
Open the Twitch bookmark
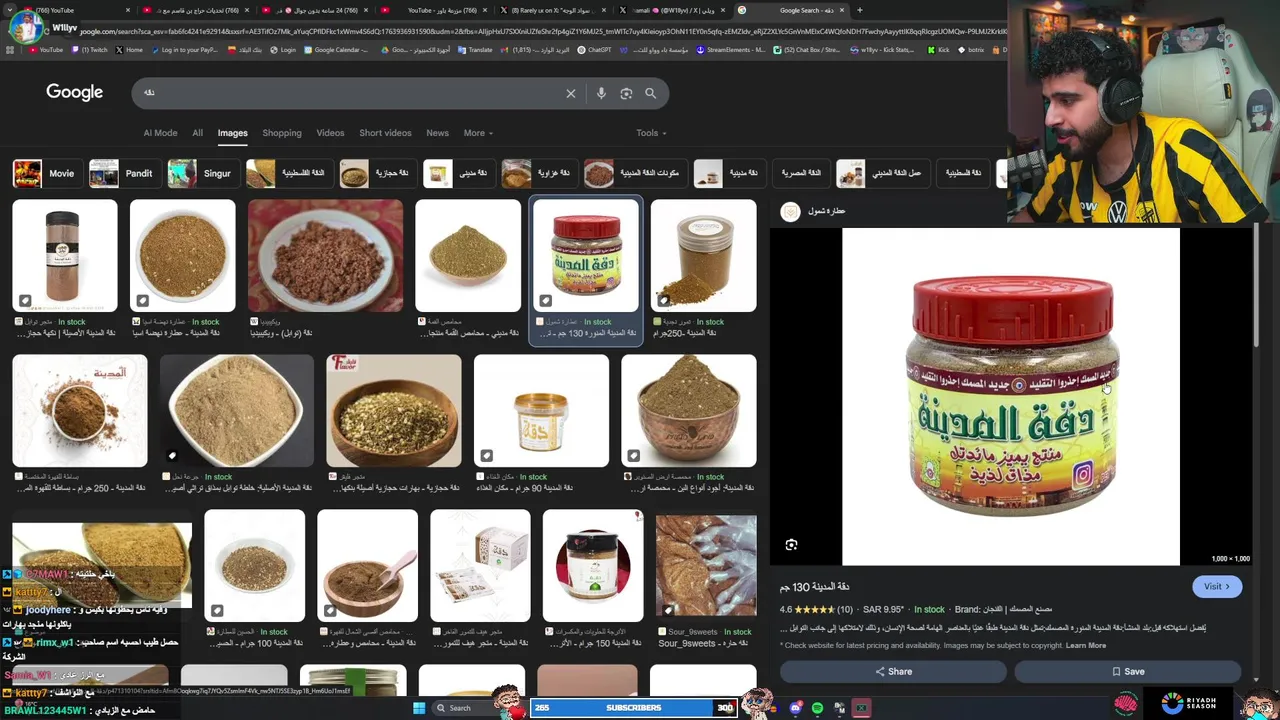pyautogui.click(x=88, y=49)
